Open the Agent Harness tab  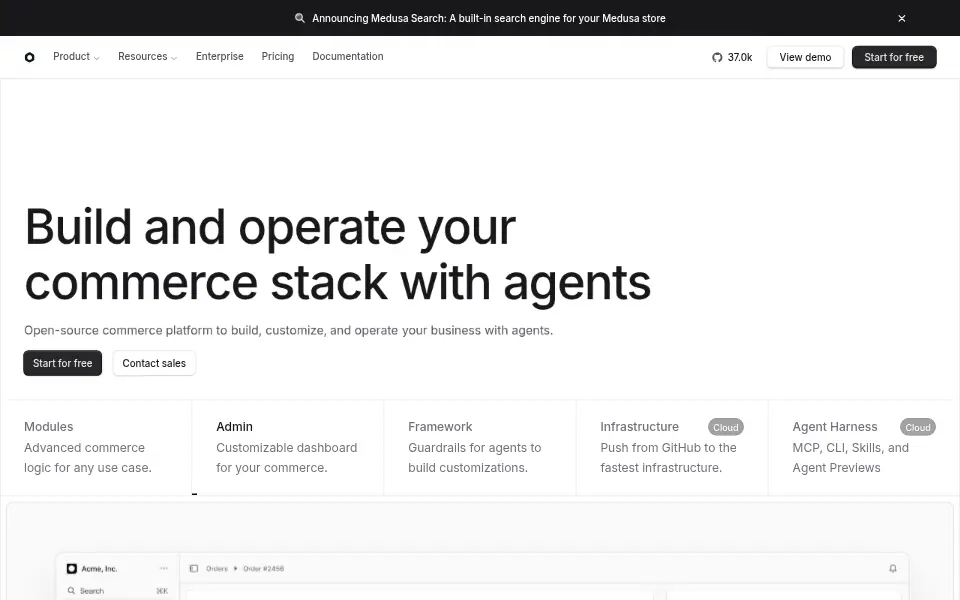[x=864, y=447]
